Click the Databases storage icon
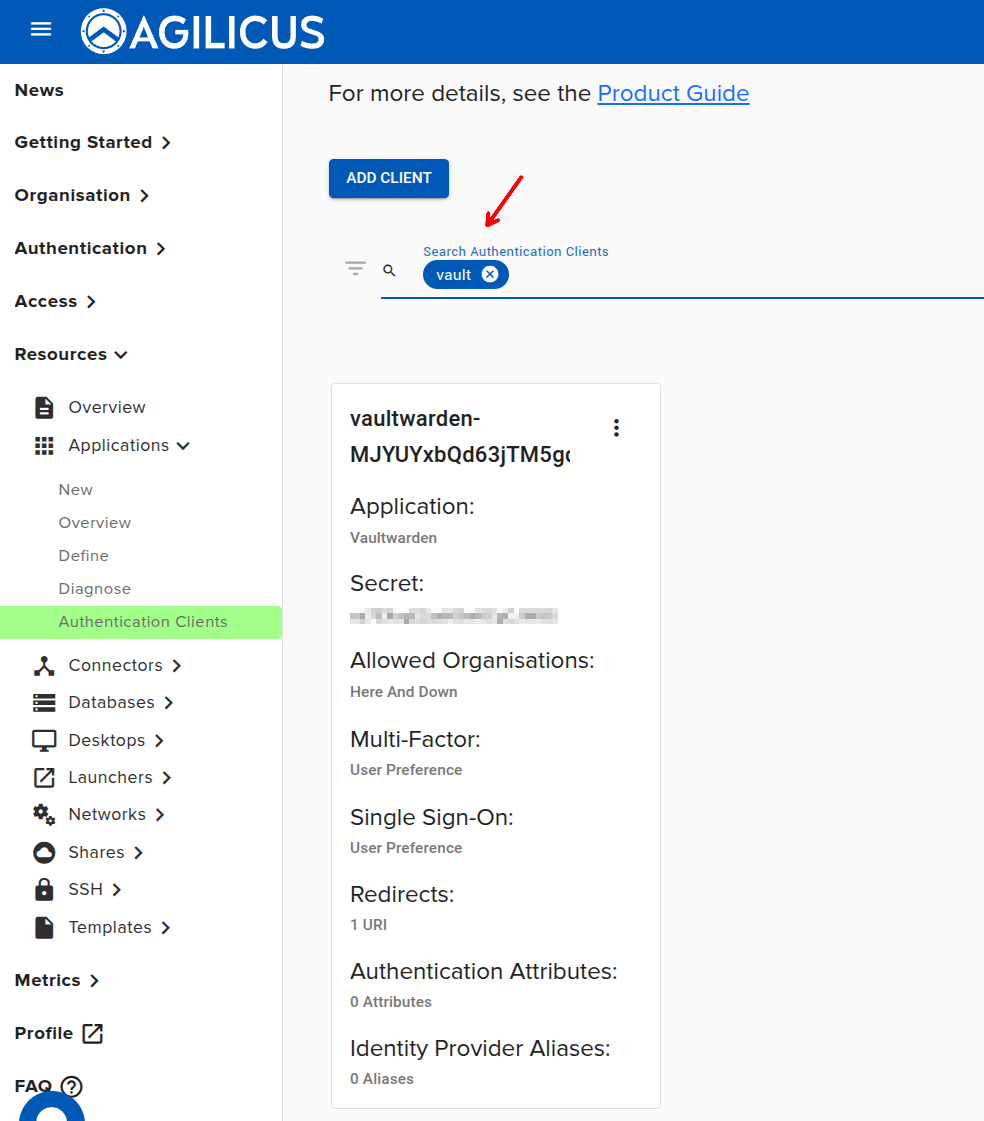The height and width of the screenshot is (1121, 984). (44, 703)
